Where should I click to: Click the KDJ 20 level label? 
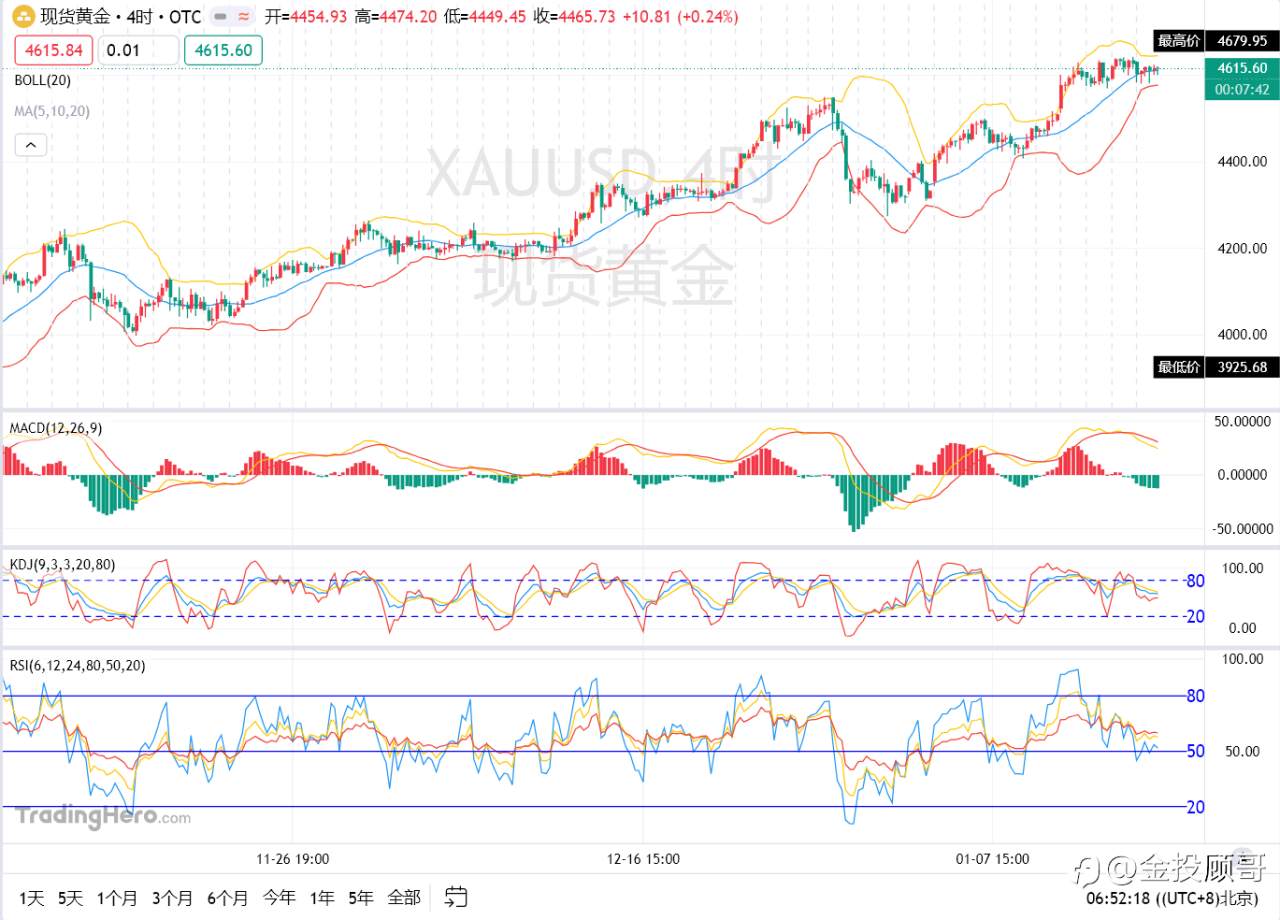coord(1194,617)
